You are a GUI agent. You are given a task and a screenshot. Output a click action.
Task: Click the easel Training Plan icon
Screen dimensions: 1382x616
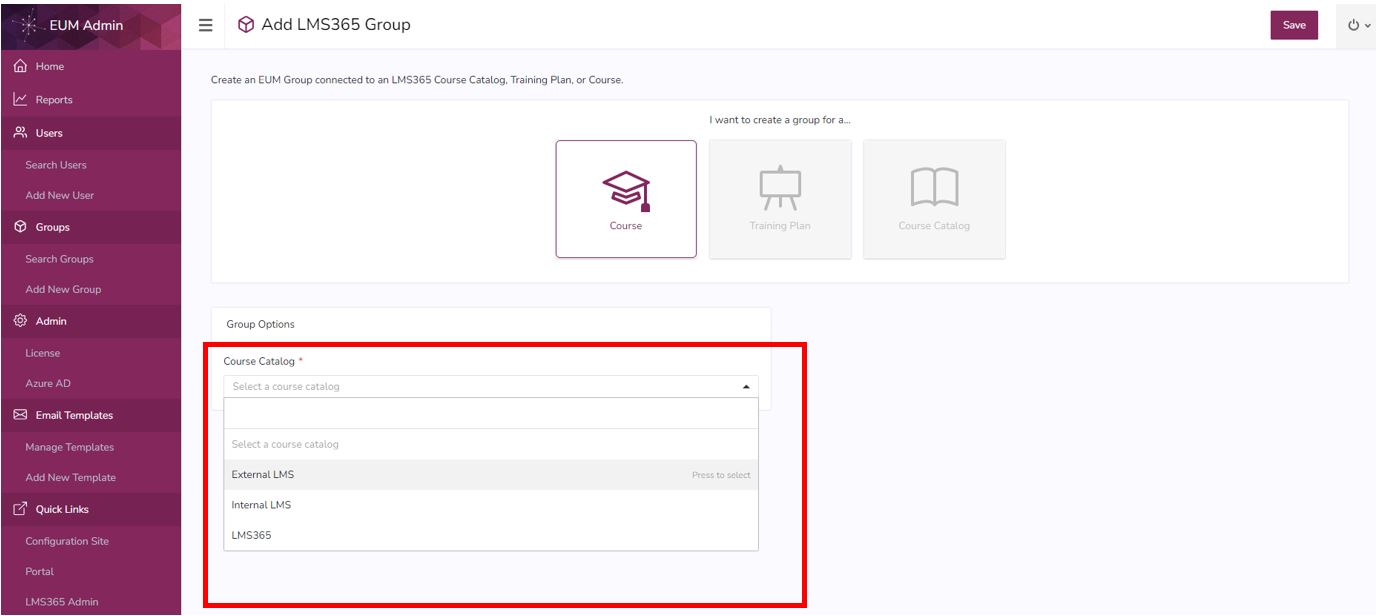click(780, 188)
